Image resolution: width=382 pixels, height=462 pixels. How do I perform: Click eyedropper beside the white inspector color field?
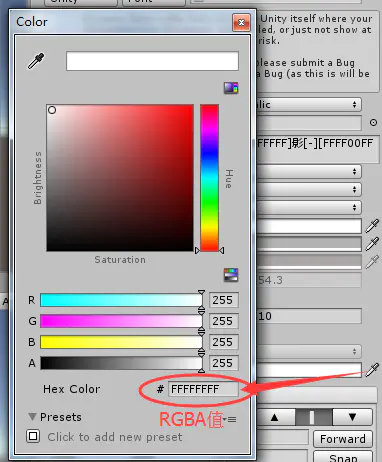click(x=372, y=226)
